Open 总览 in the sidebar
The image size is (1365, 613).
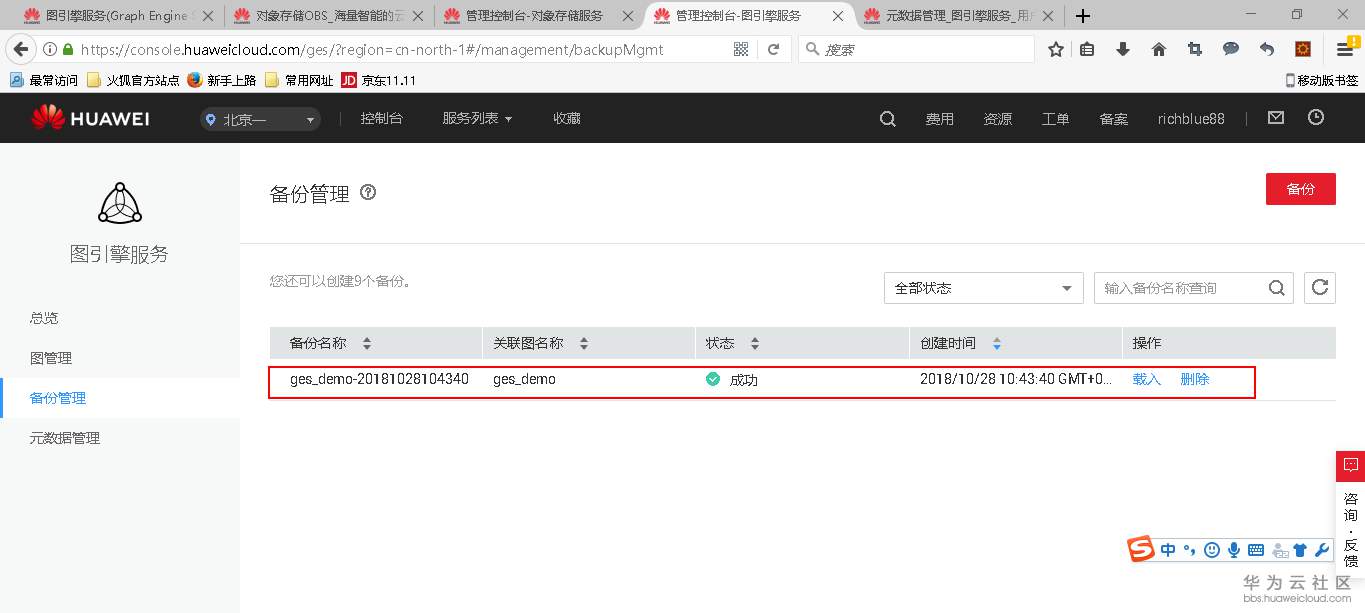(44, 318)
